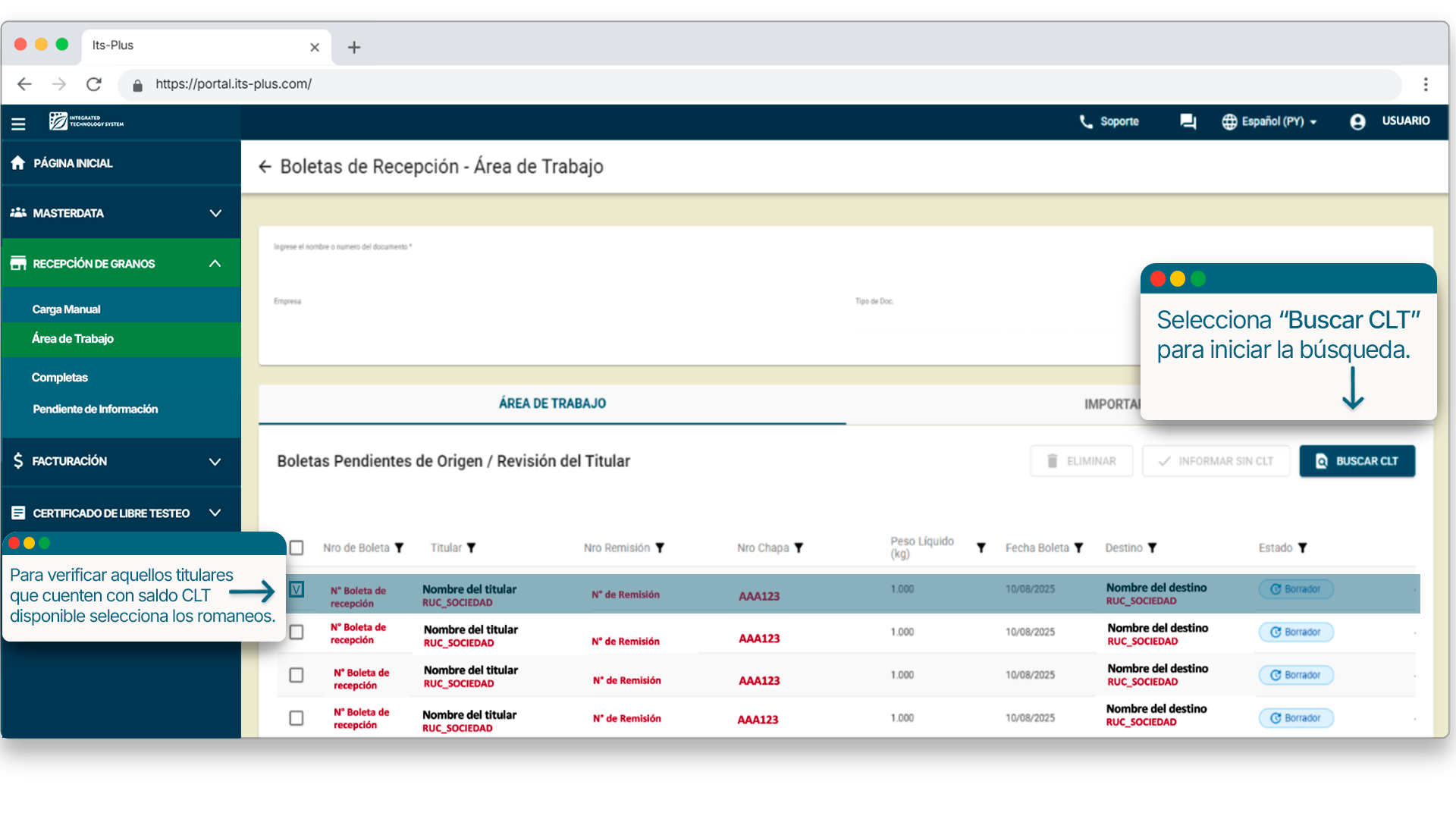Check the second boleta row checkbox

click(x=297, y=632)
